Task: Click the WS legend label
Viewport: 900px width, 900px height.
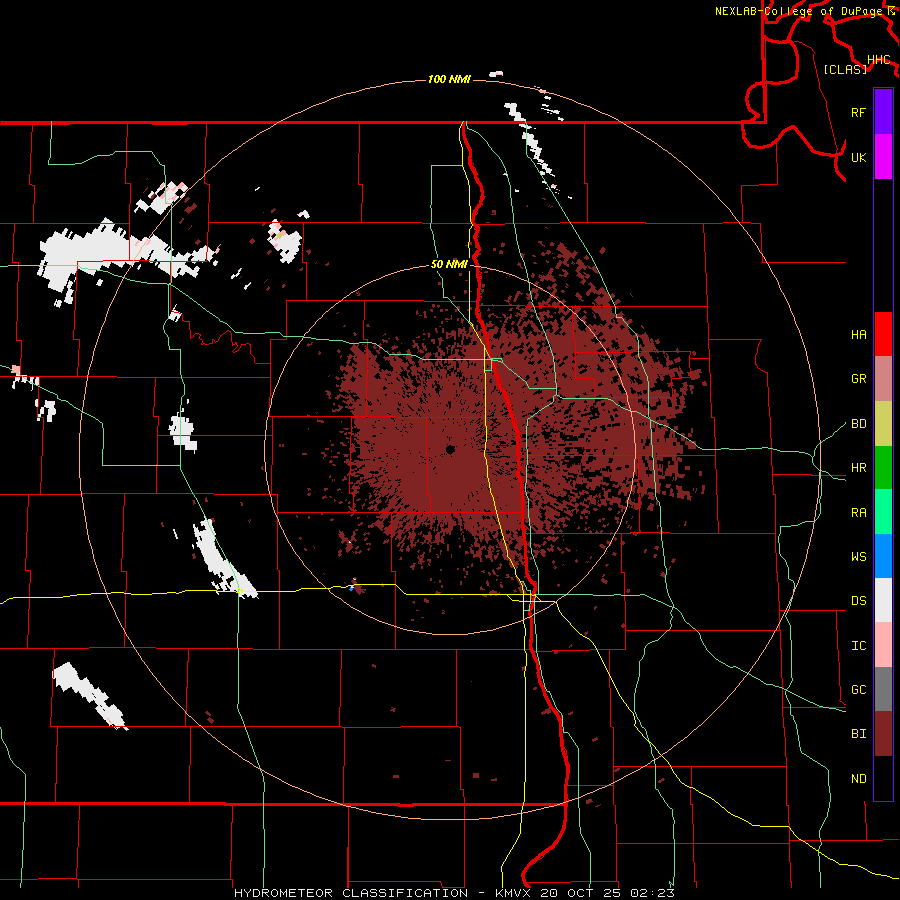Action: point(858,557)
